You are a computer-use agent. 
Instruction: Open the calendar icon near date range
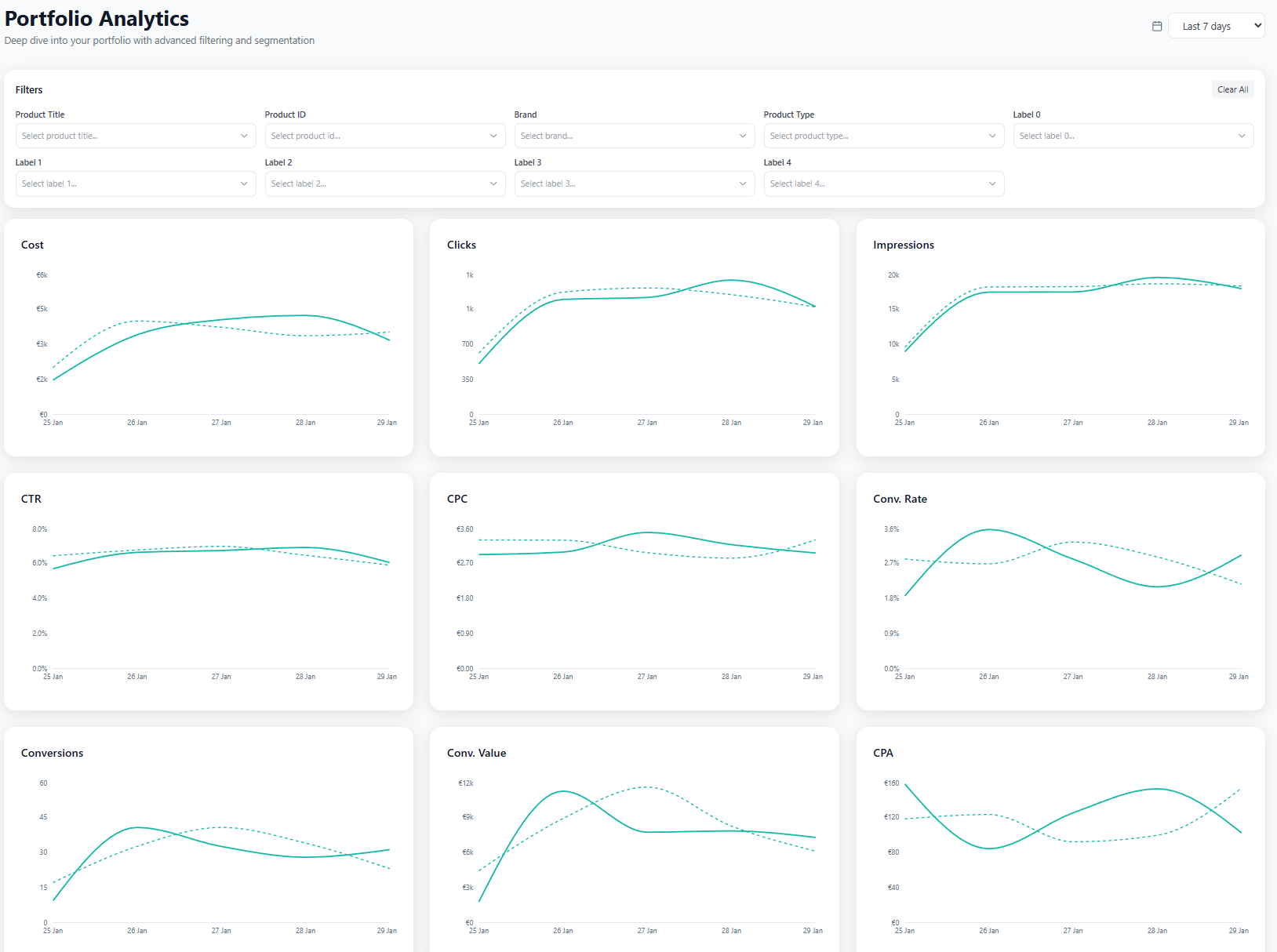point(1156,26)
